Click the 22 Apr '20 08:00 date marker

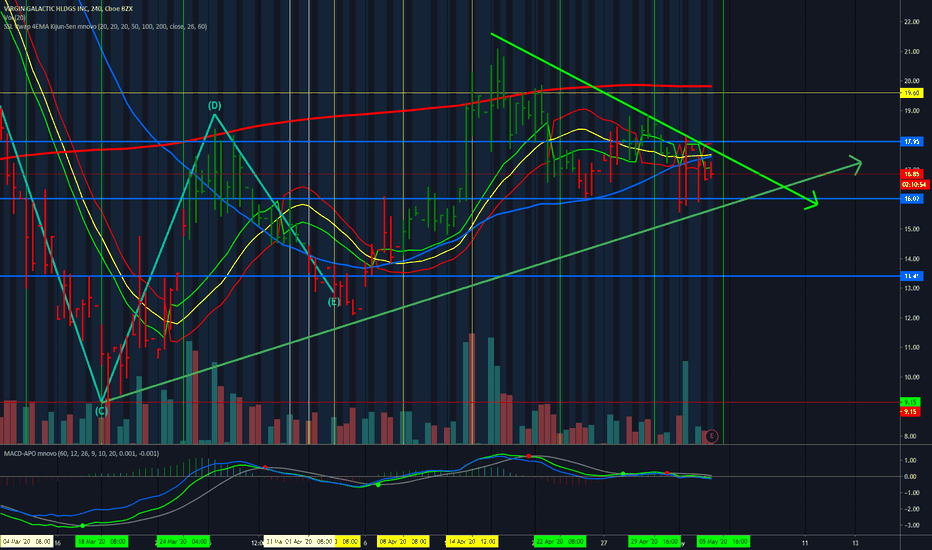[560, 542]
